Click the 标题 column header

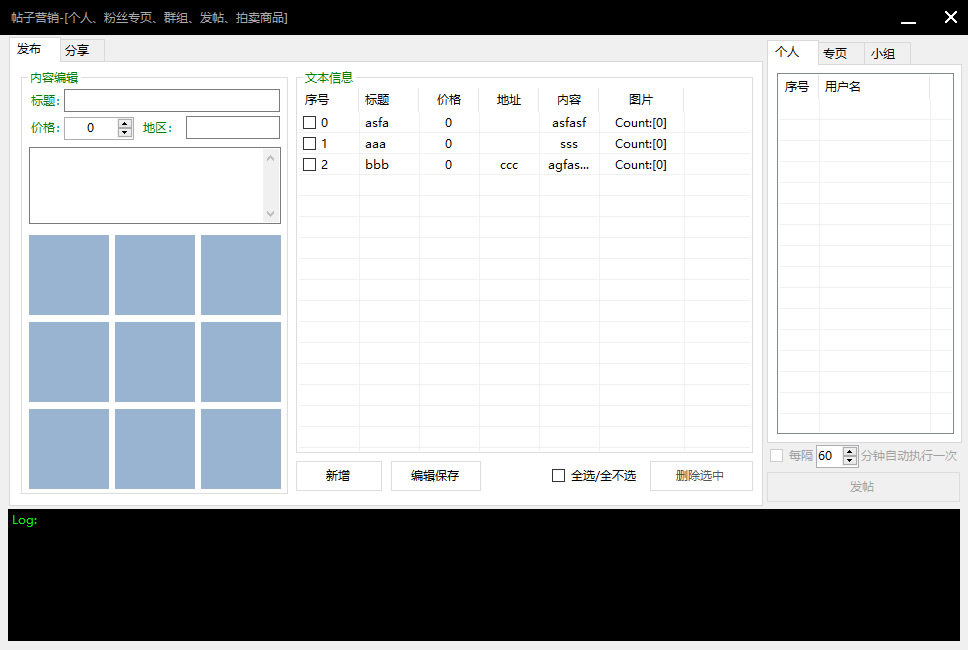[x=377, y=100]
